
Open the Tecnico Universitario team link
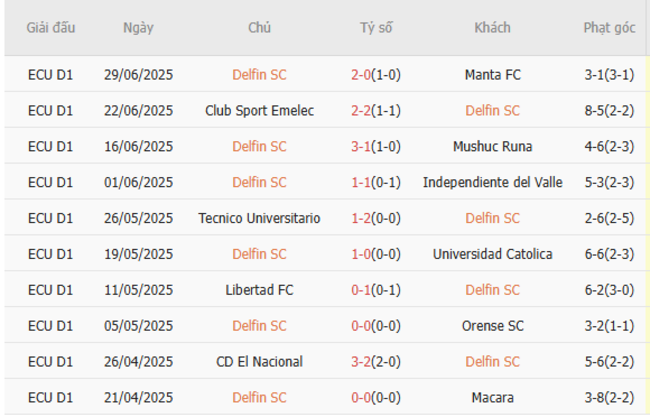[259, 218]
